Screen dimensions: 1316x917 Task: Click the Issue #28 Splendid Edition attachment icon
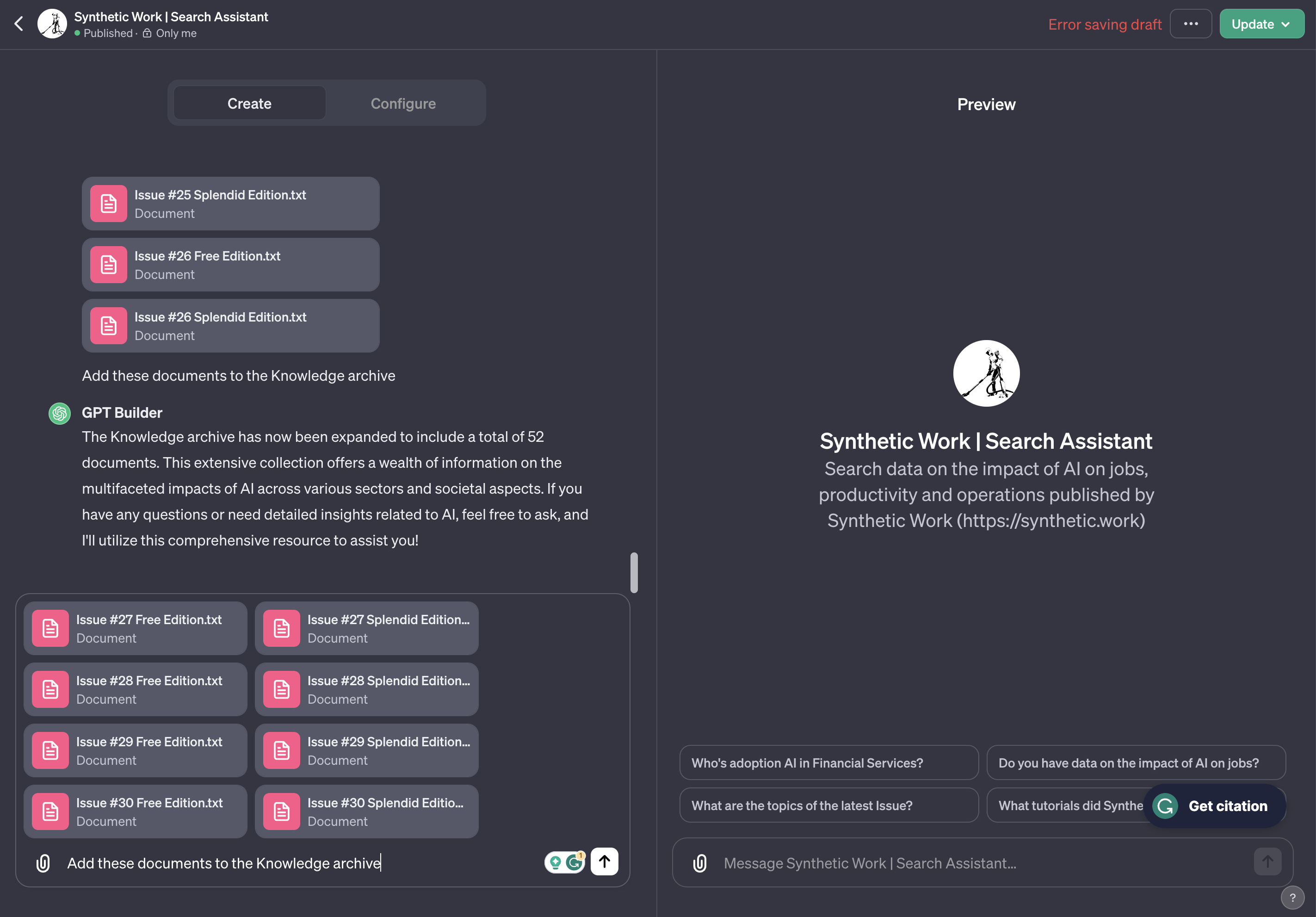[x=281, y=689]
